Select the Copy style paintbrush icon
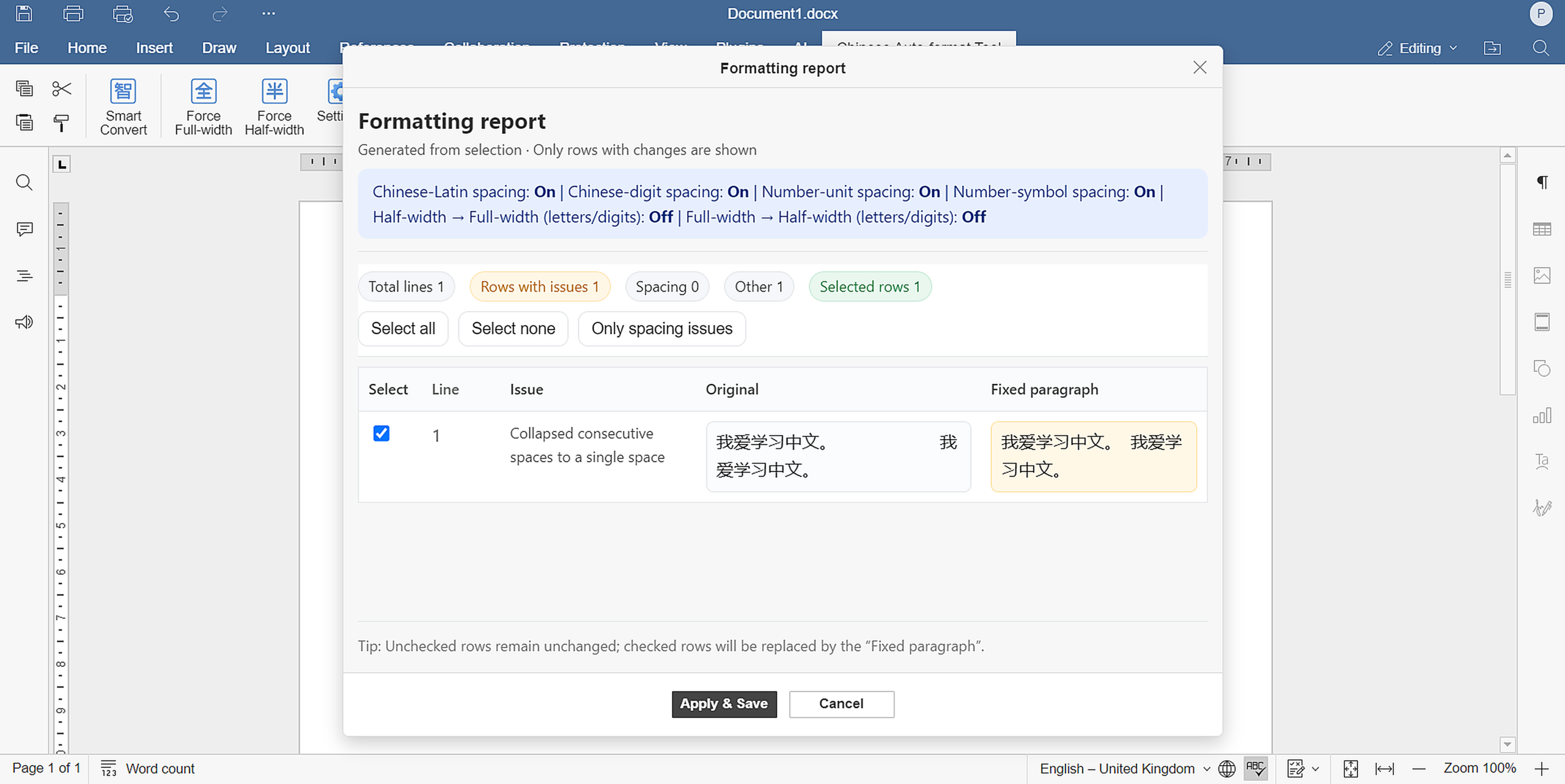The height and width of the screenshot is (784, 1565). pos(61,122)
